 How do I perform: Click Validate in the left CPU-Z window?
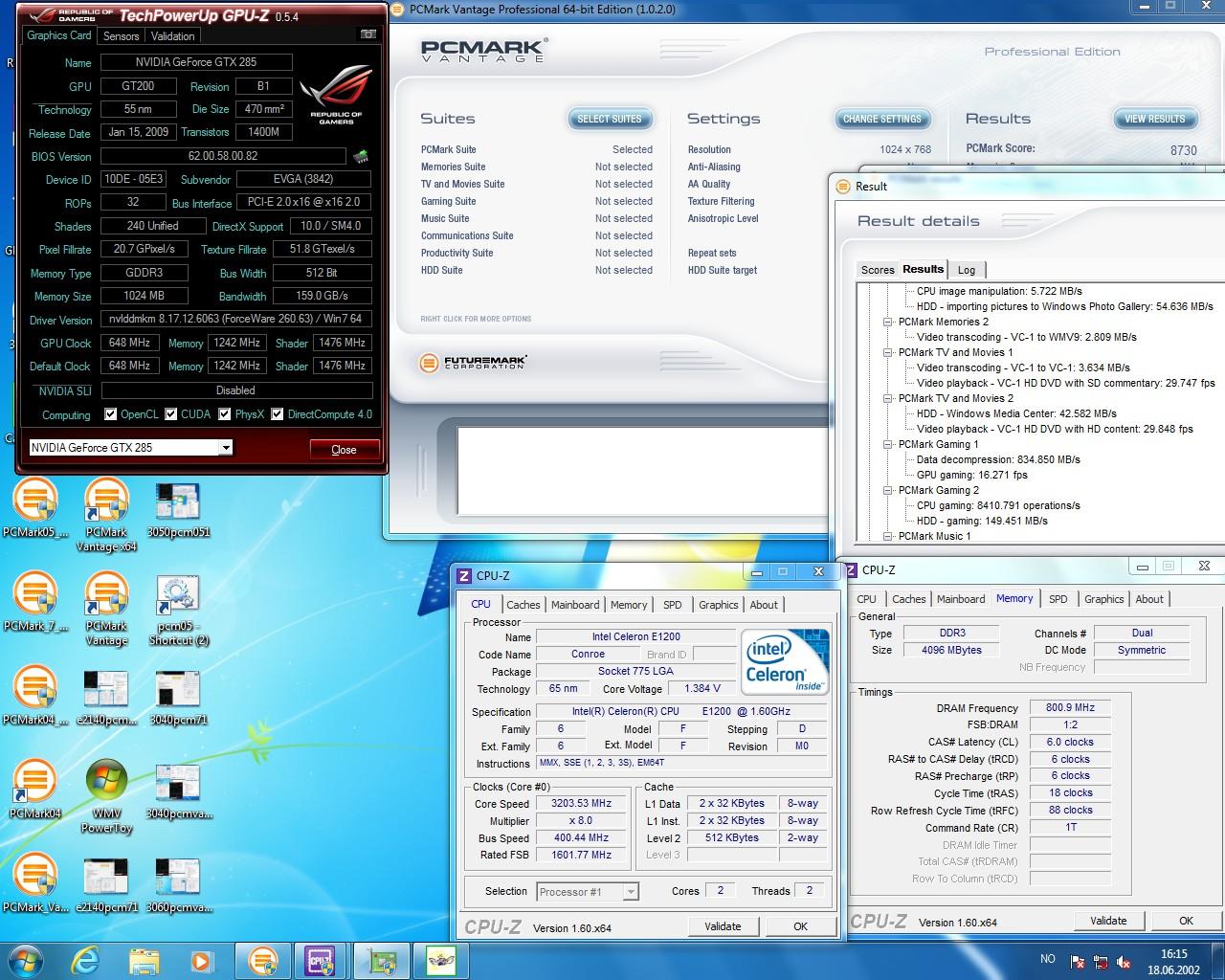(723, 926)
